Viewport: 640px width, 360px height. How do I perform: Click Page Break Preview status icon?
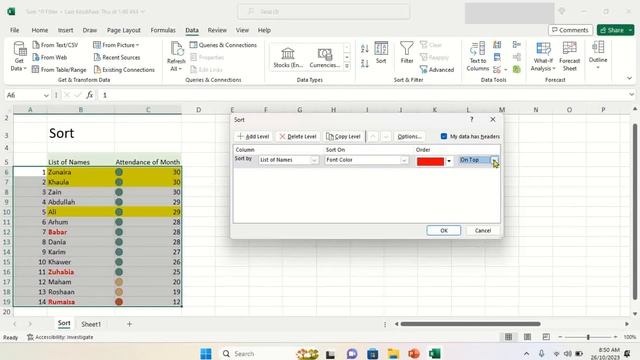pyautogui.click(x=546, y=337)
